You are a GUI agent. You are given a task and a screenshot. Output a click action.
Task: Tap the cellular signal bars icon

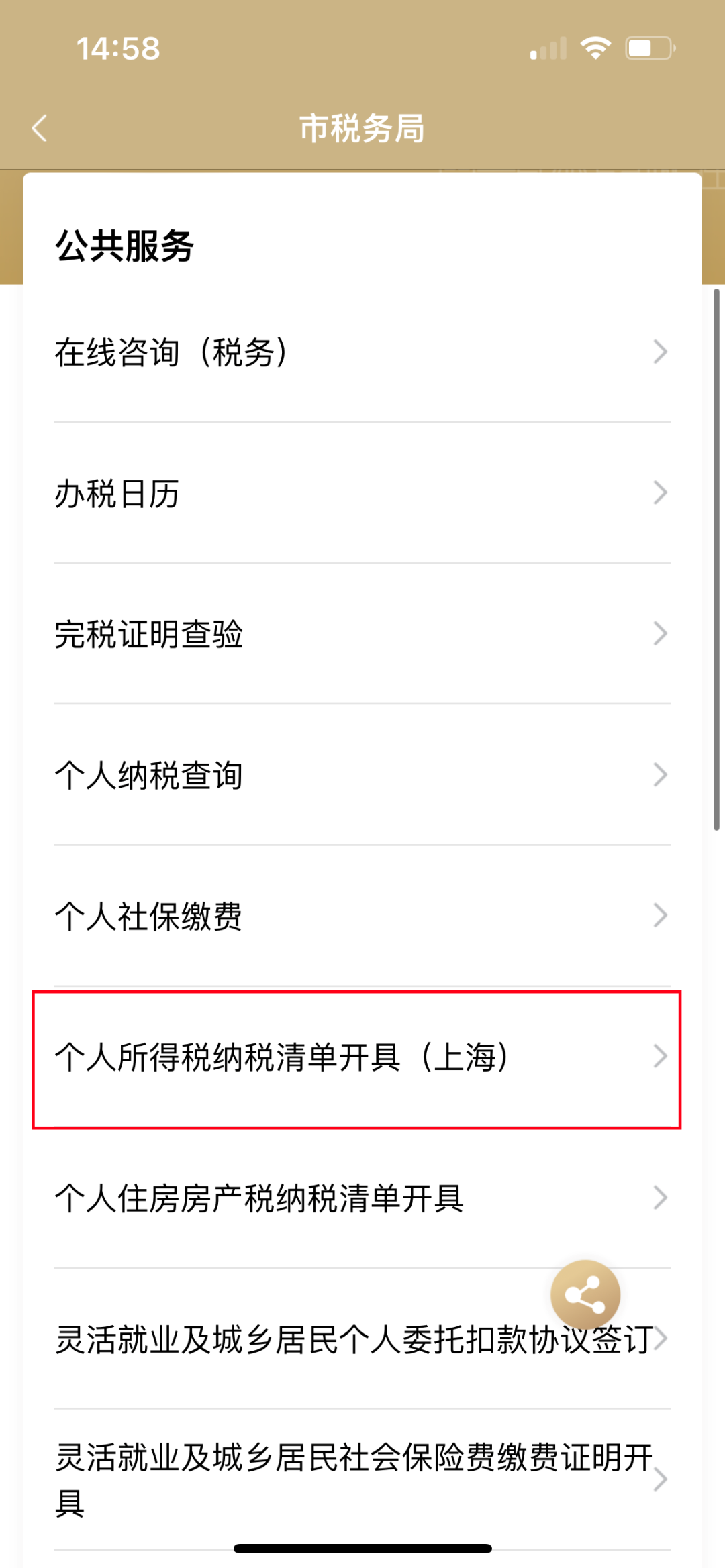(x=548, y=49)
